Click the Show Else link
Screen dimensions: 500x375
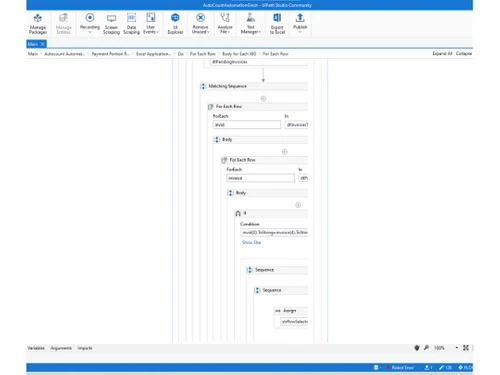pos(251,242)
